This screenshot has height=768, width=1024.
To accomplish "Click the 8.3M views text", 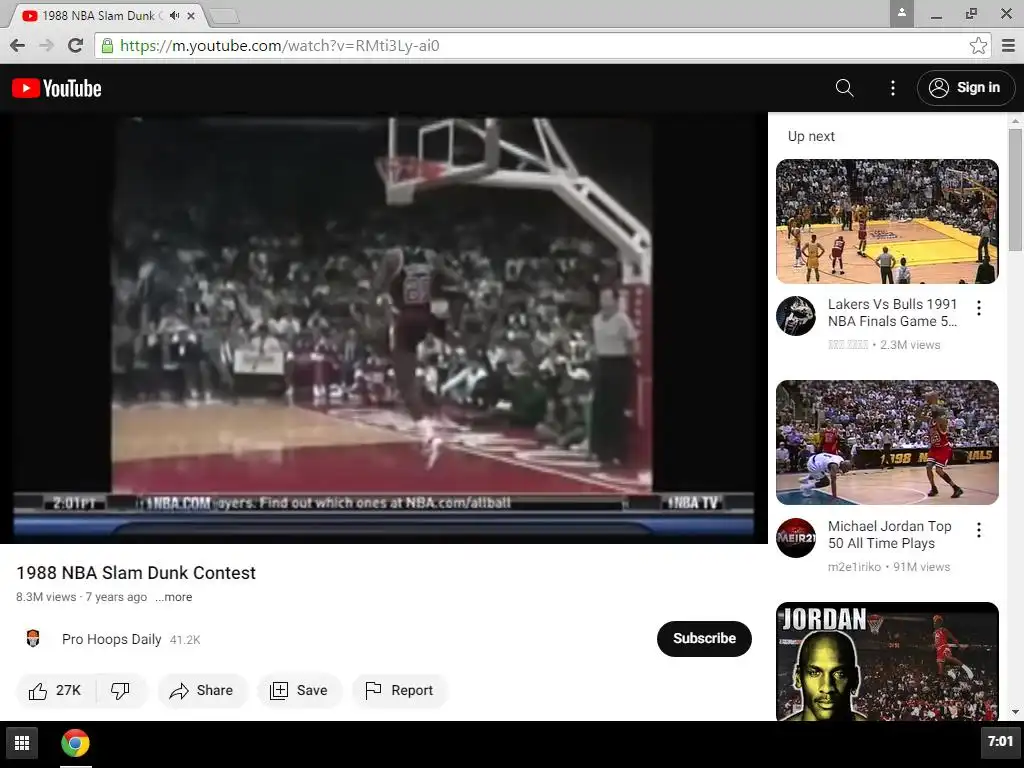I will click(46, 597).
